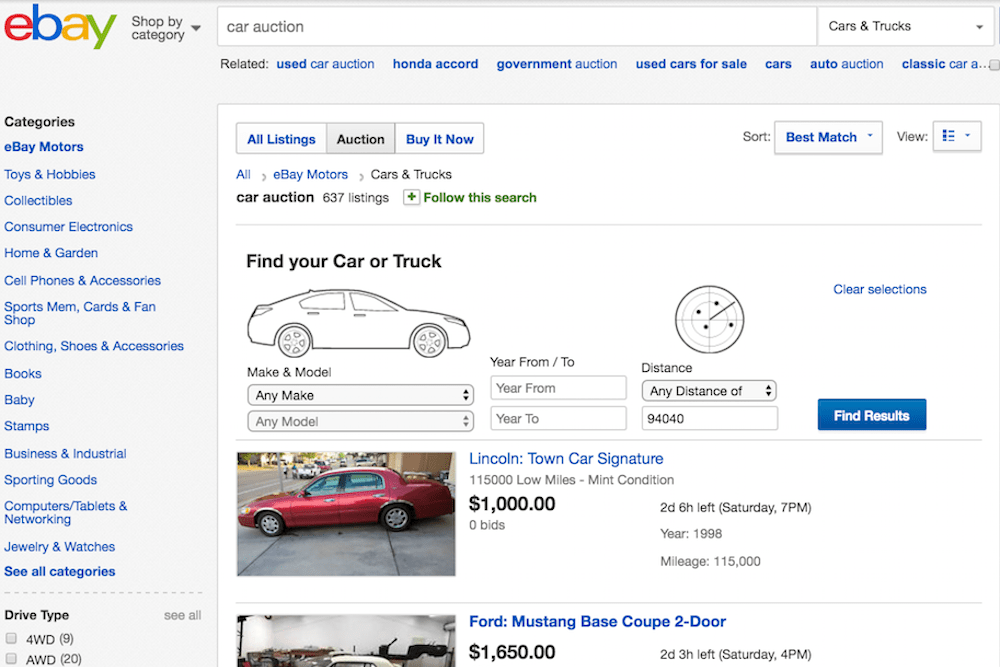This screenshot has height=667, width=1000.
Task: Check the 4WD drive type checkbox
Action: (x=11, y=638)
